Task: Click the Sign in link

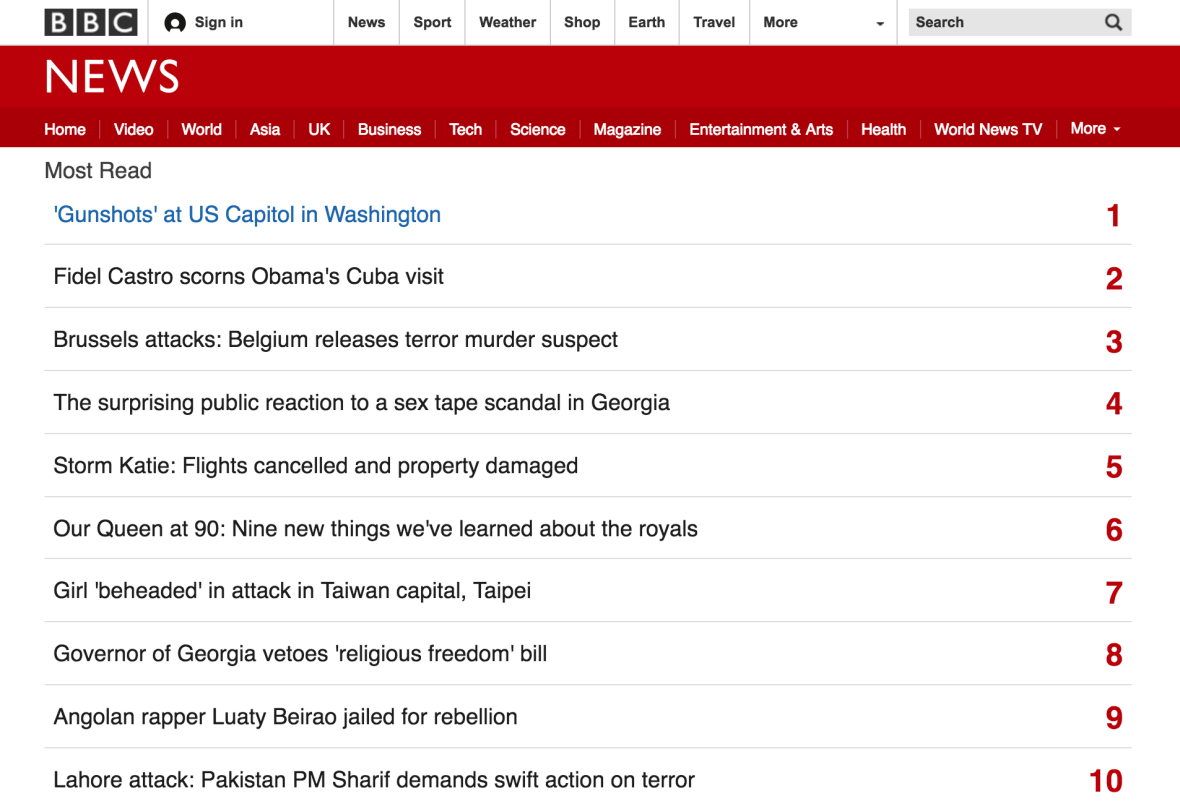Action: [x=218, y=22]
